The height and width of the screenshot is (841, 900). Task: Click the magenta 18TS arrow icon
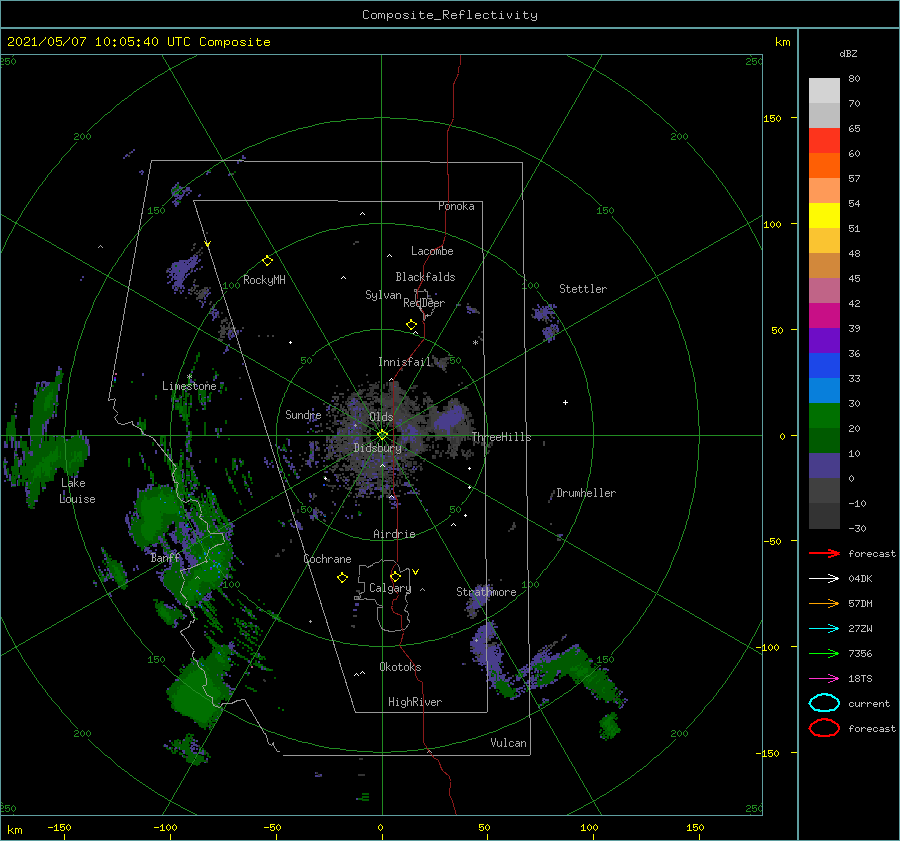tap(824, 679)
